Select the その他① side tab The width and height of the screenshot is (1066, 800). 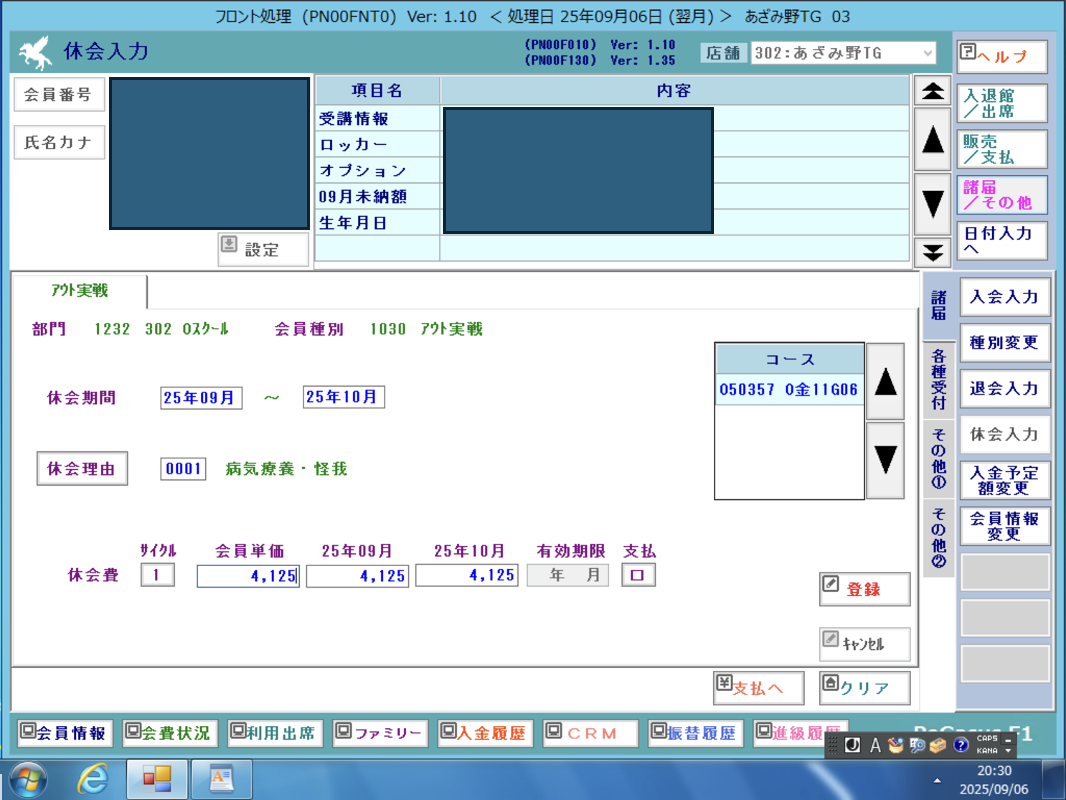[938, 458]
